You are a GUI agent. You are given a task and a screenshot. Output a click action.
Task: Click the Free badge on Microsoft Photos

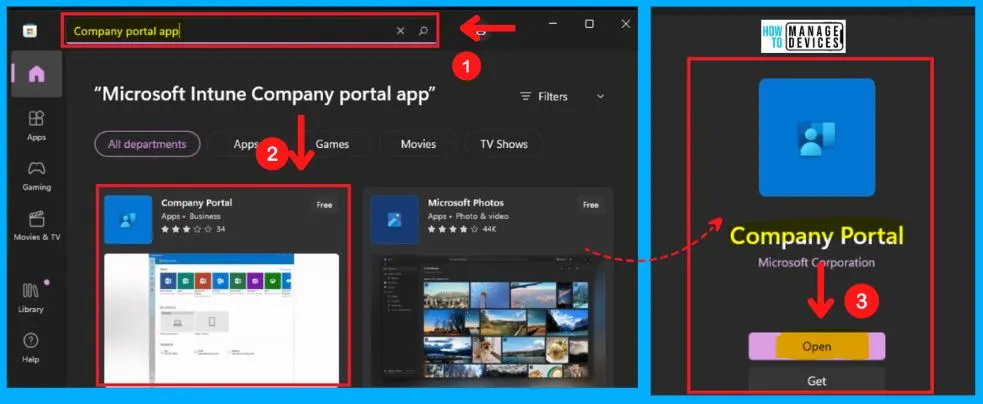(x=591, y=205)
